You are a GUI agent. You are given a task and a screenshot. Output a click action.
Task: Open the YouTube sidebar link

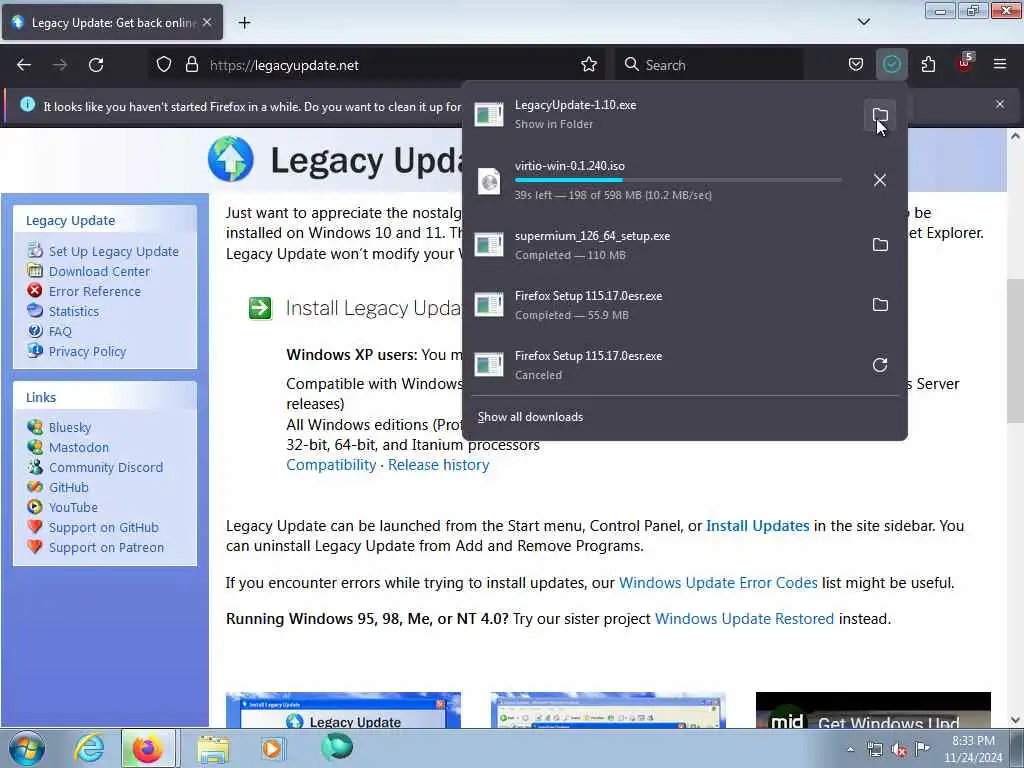tap(73, 507)
